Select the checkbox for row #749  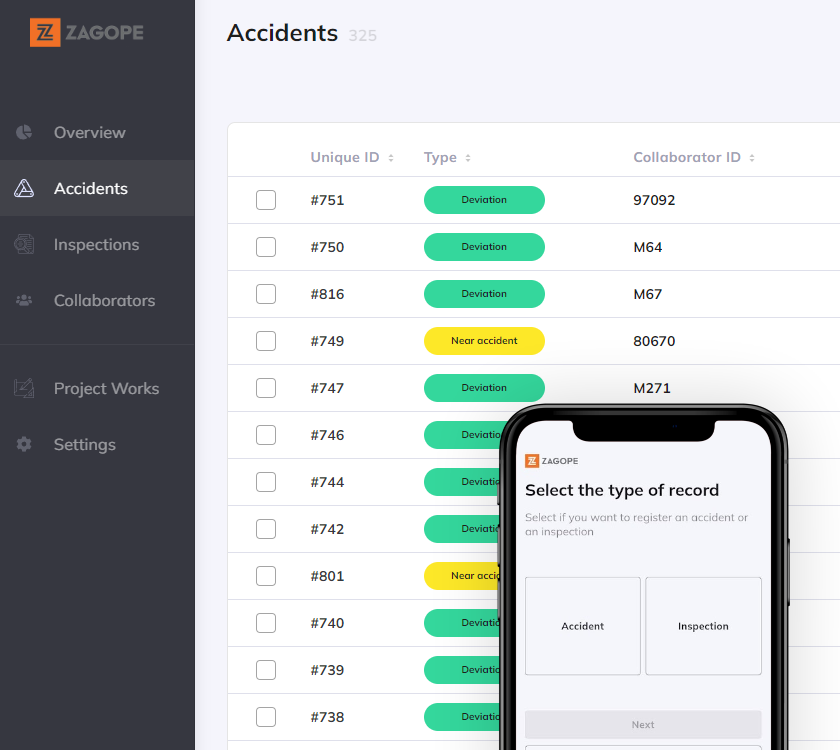click(266, 341)
